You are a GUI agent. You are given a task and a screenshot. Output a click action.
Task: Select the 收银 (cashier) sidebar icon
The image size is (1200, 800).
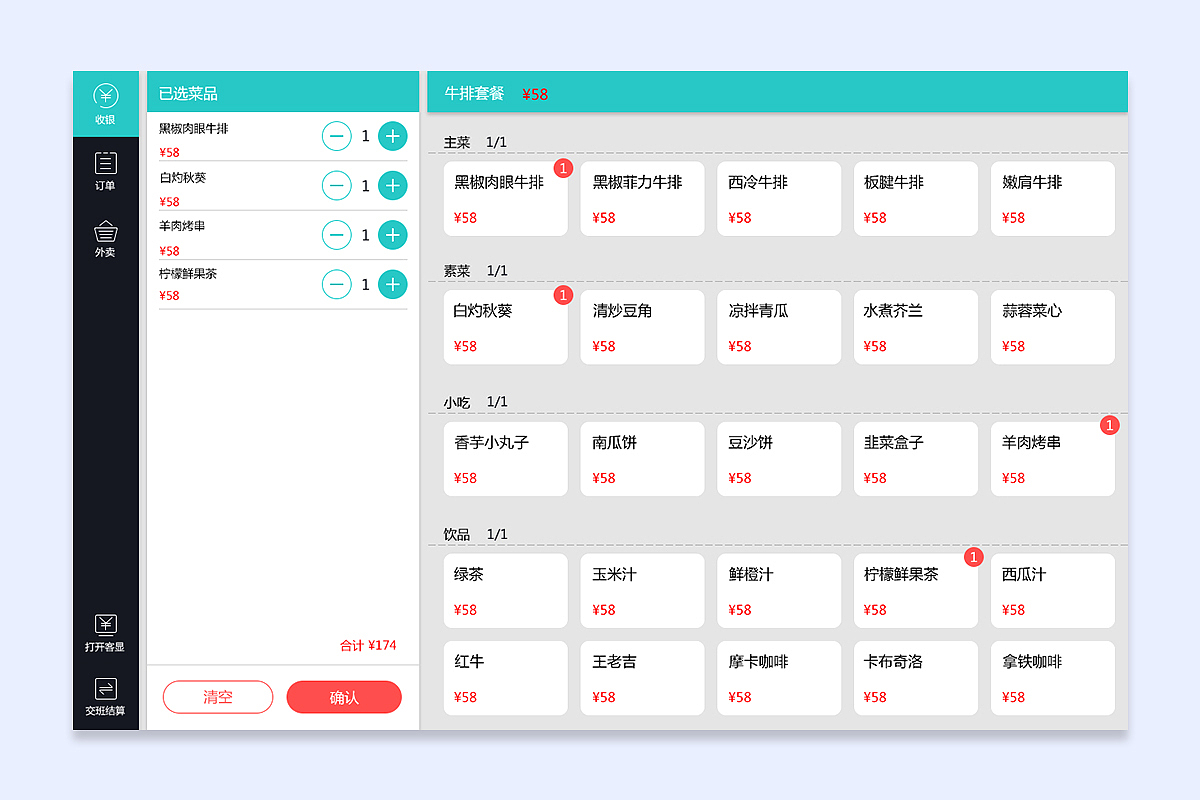point(105,100)
